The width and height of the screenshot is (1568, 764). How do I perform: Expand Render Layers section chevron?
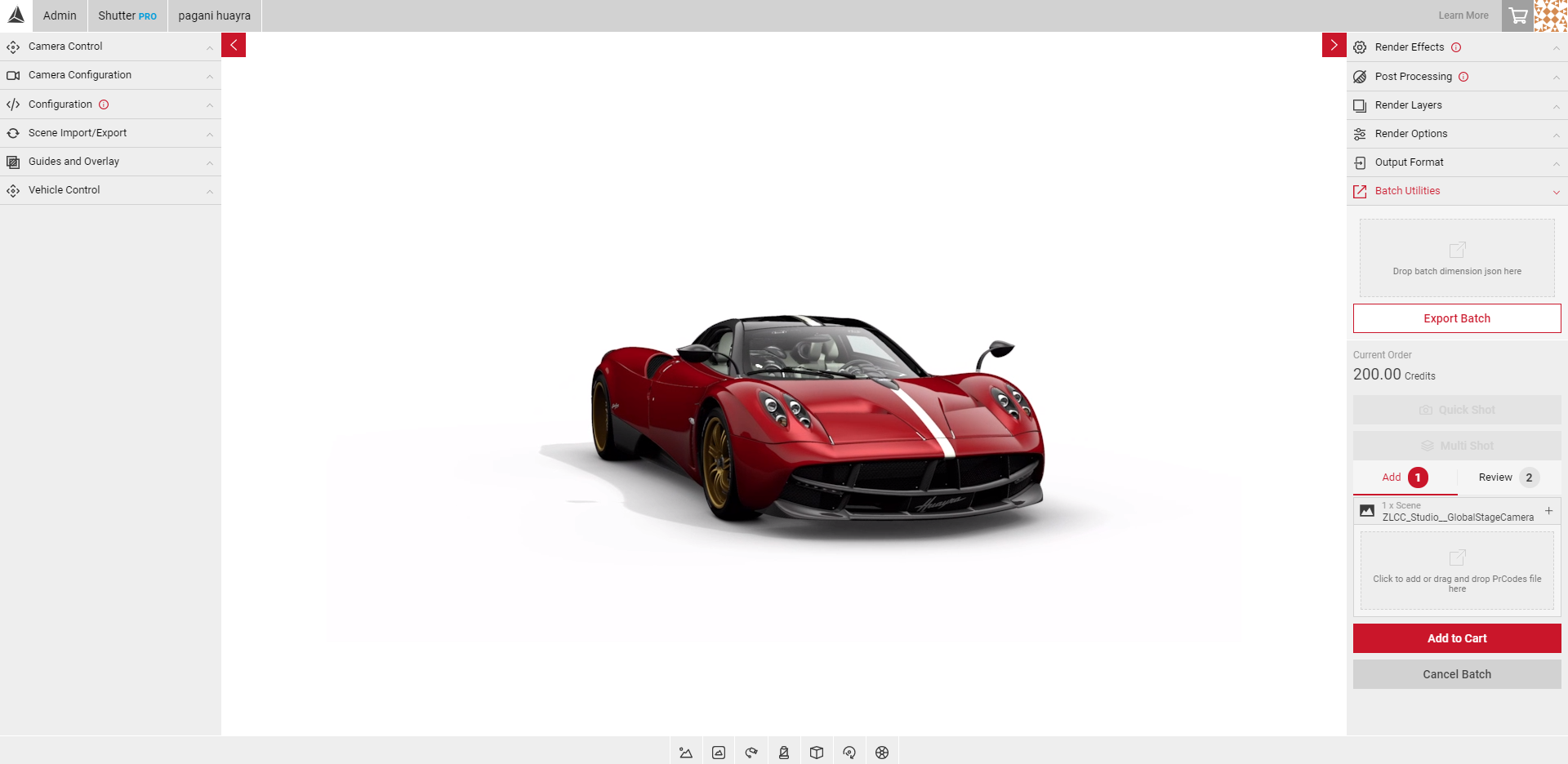pos(1556,106)
